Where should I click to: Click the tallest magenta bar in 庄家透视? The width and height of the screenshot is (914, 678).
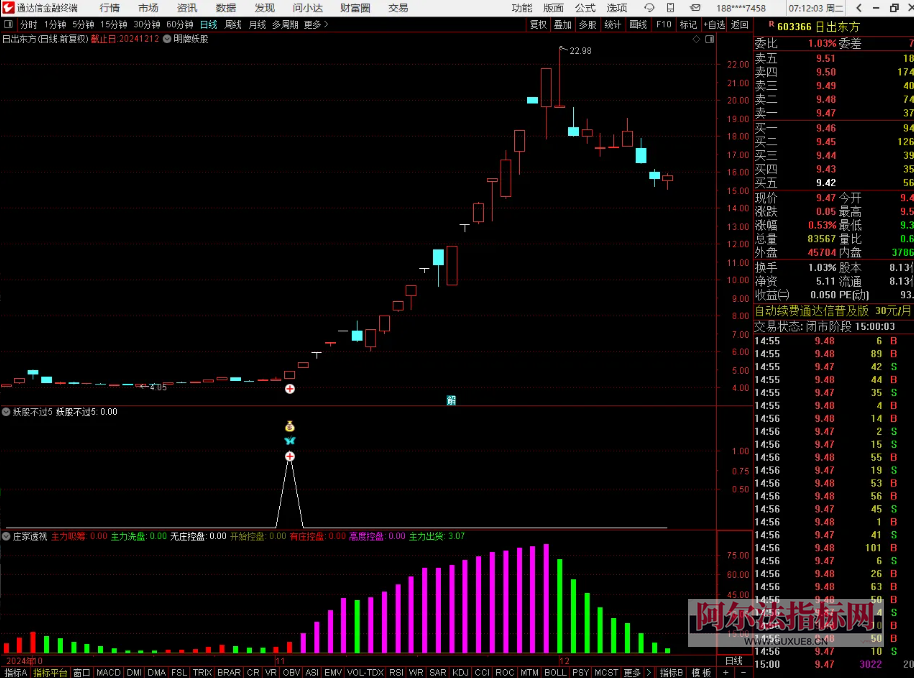click(546, 598)
